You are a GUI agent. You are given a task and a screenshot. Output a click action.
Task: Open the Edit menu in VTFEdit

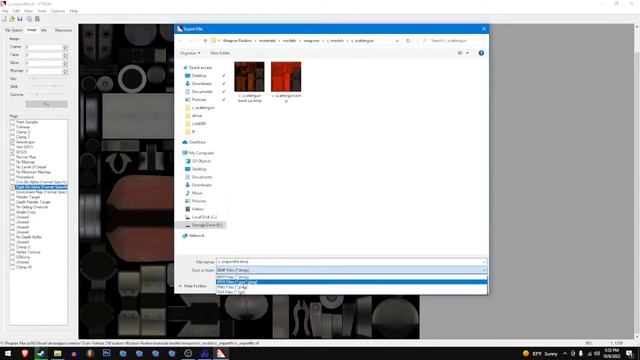pos(16,11)
